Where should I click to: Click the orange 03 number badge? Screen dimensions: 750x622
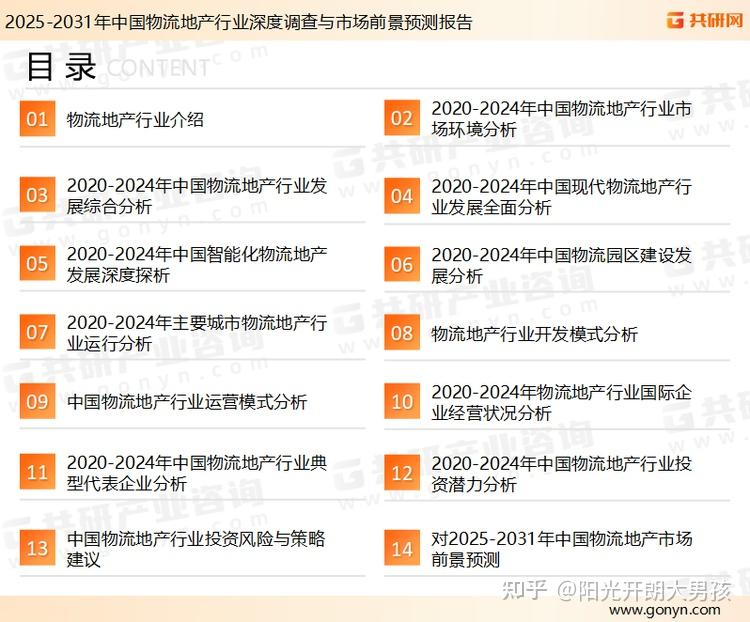tap(37, 195)
